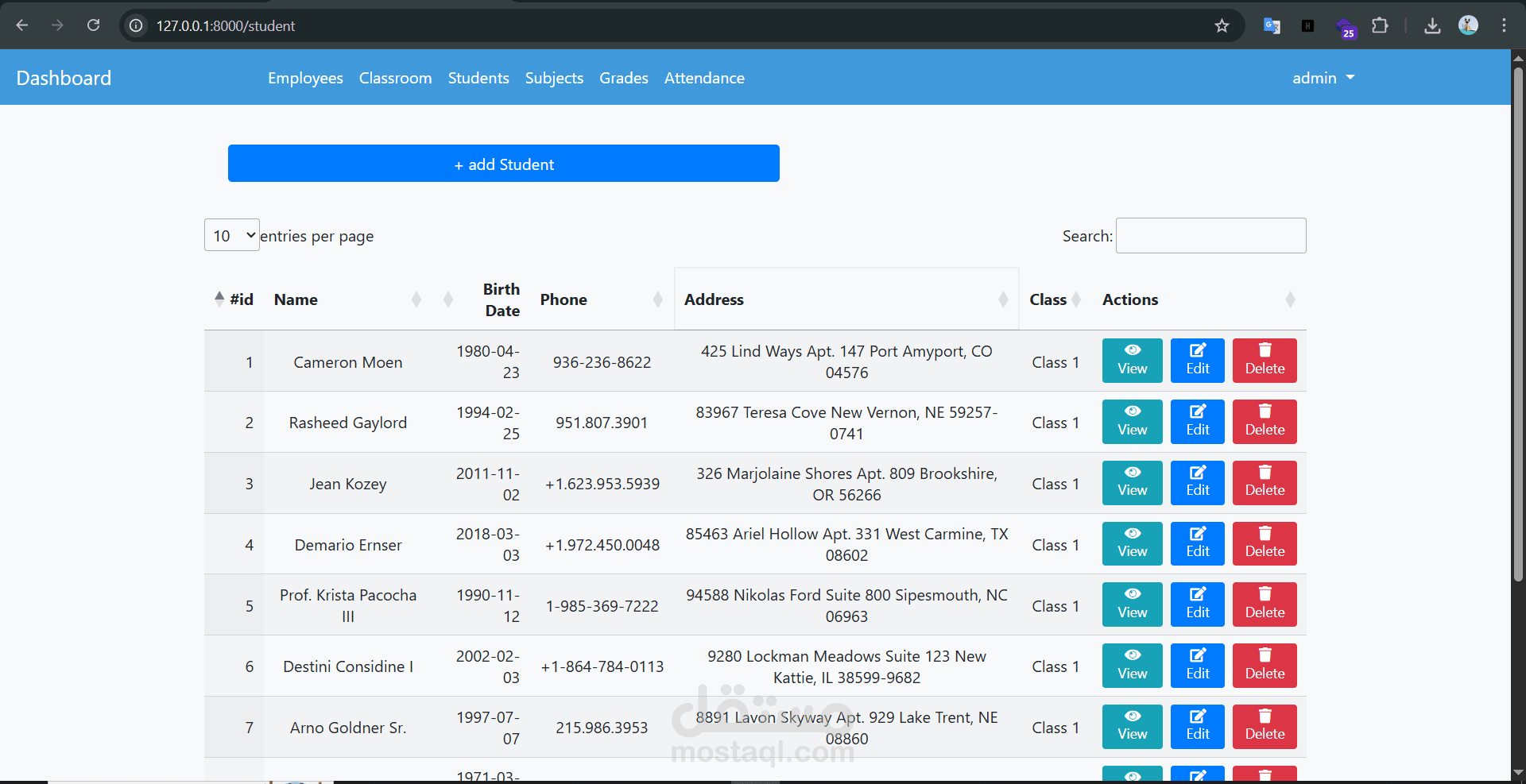The width and height of the screenshot is (1526, 784).
Task: Select phone number +1.972.450.0048
Action: pyautogui.click(x=602, y=545)
